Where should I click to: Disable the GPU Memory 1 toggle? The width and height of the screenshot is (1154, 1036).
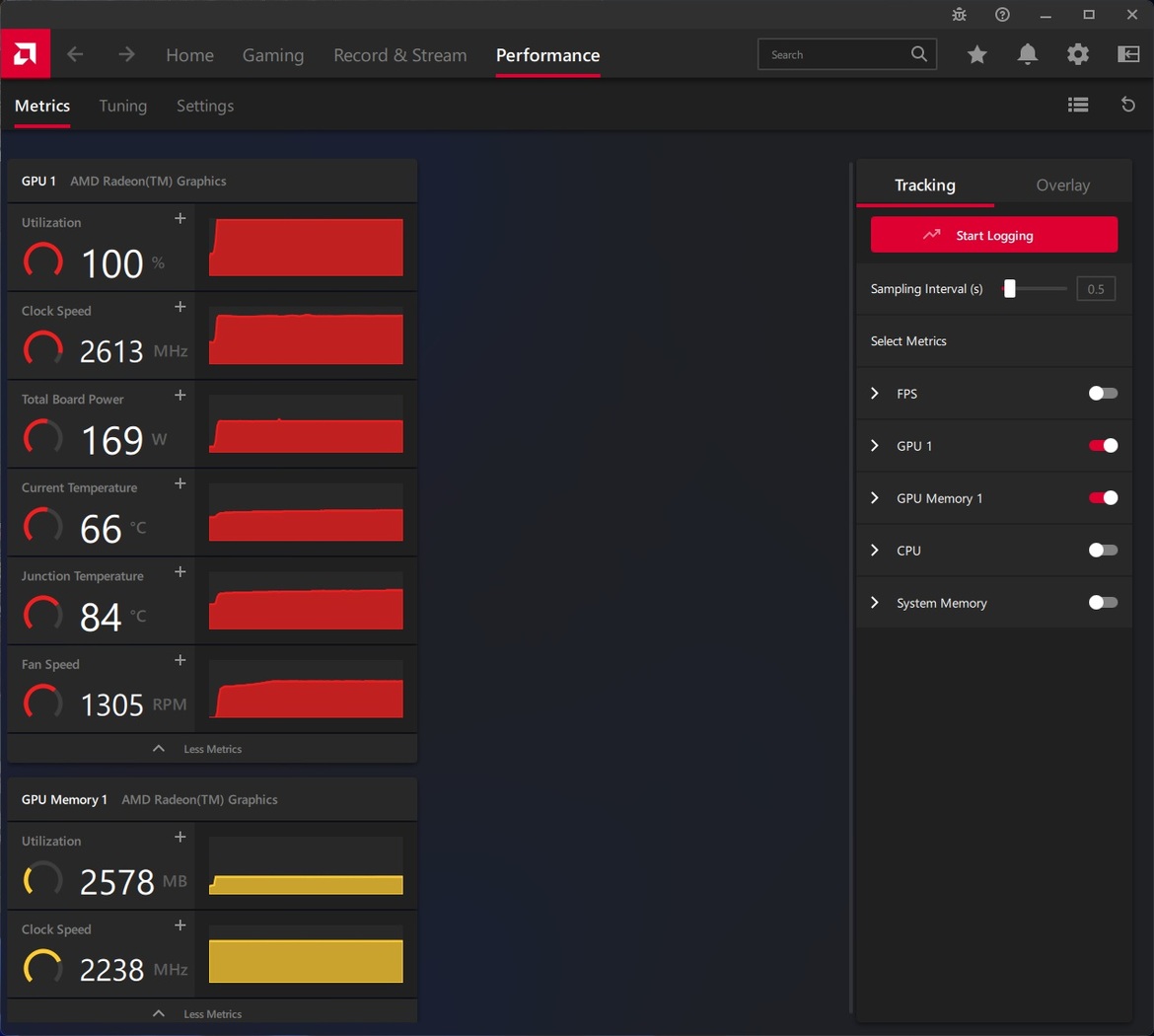click(1103, 497)
